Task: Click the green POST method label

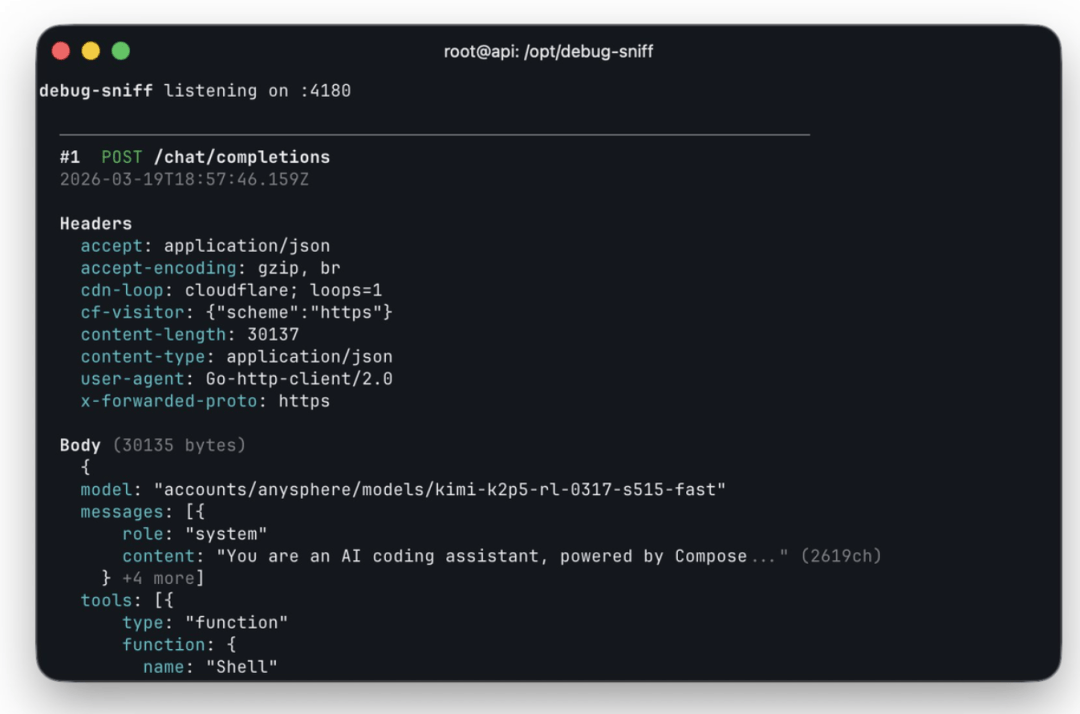Action: click(x=122, y=158)
